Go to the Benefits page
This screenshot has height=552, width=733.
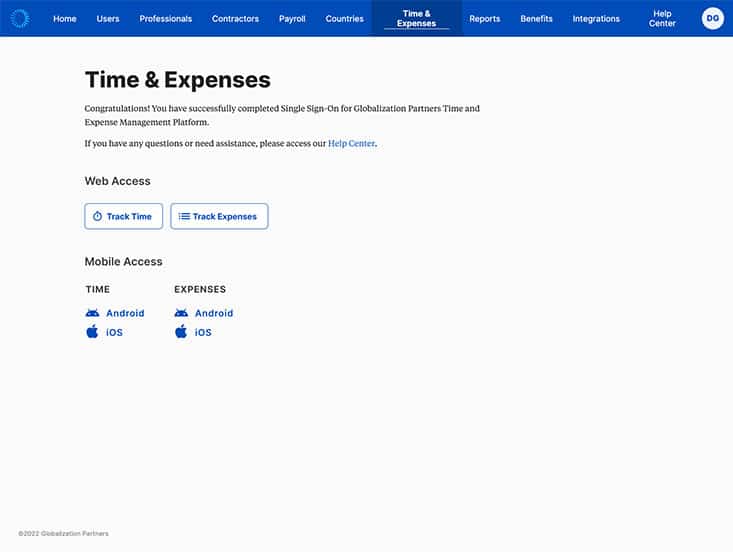click(536, 19)
